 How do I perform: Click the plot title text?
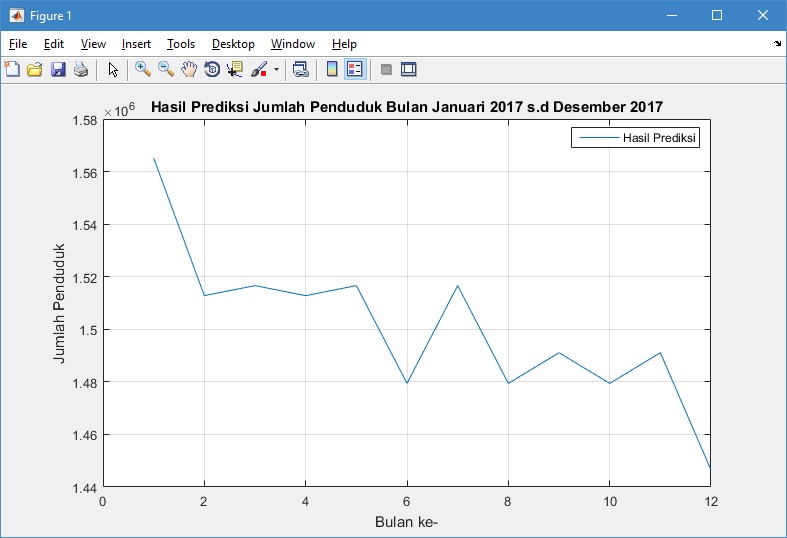coord(406,107)
